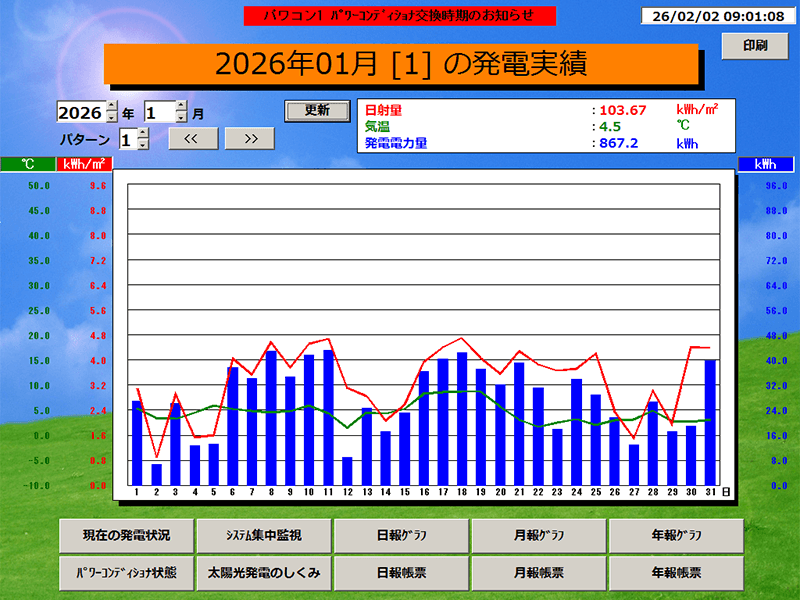Open 月報帳票 (monthly report form)

[538, 573]
